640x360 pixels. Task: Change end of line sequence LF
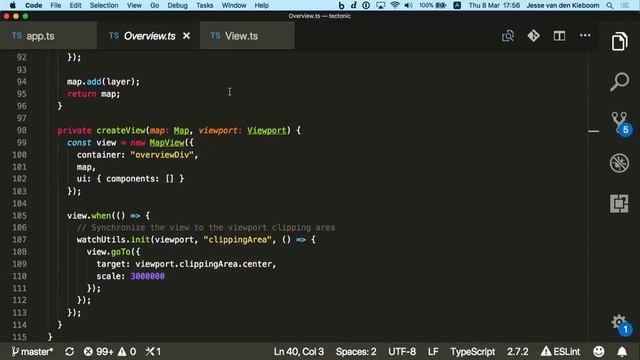point(433,351)
